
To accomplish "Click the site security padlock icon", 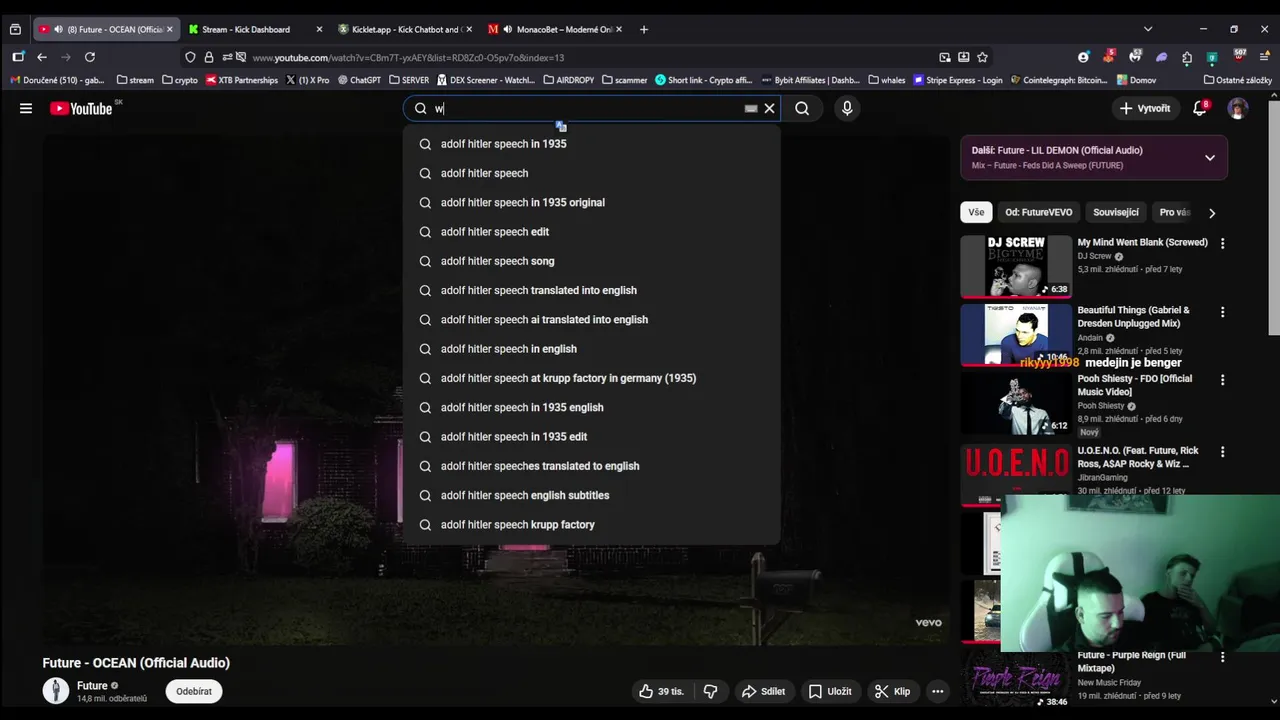I will tap(208, 57).
